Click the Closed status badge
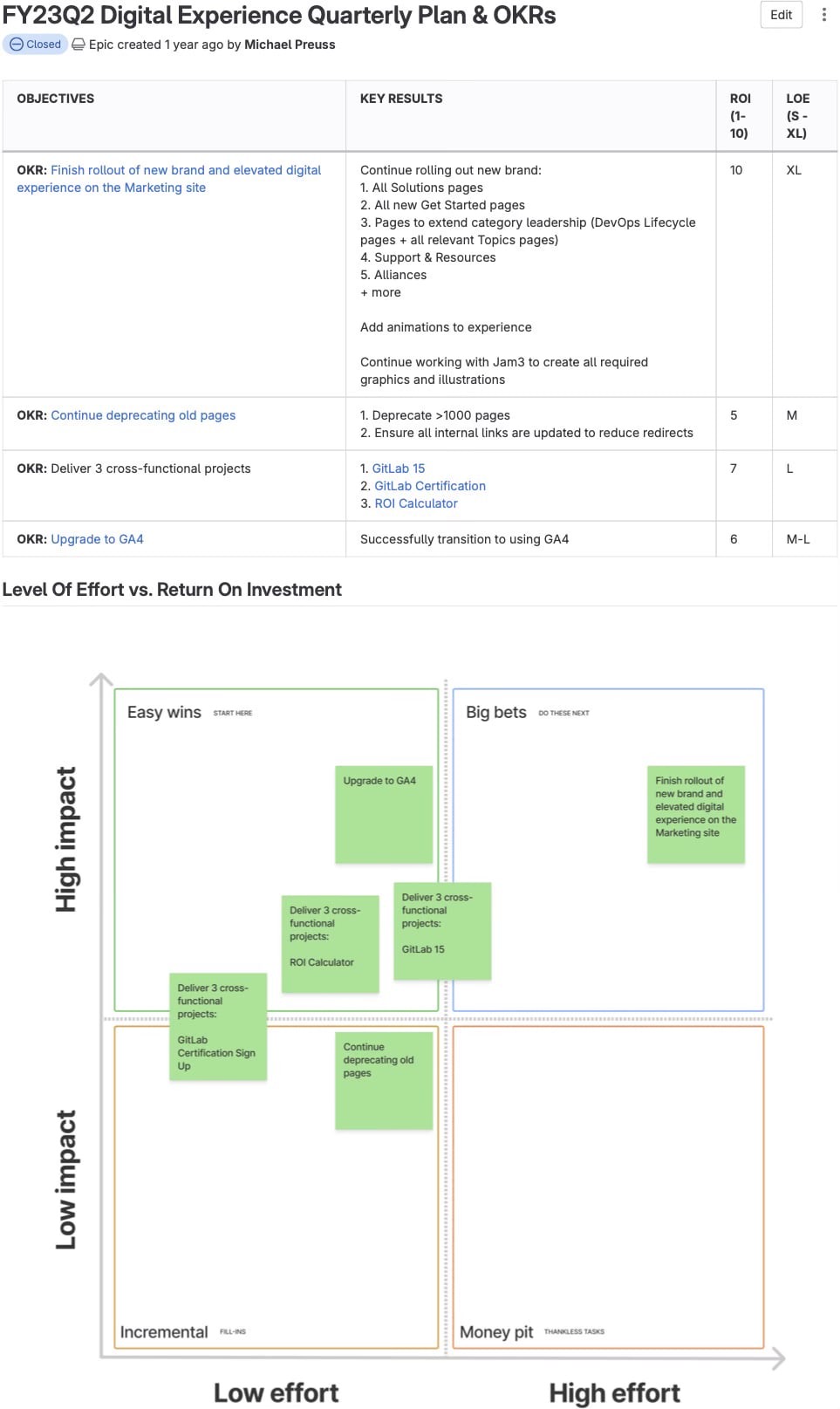Viewport: 840px width, 1409px height. (x=36, y=44)
